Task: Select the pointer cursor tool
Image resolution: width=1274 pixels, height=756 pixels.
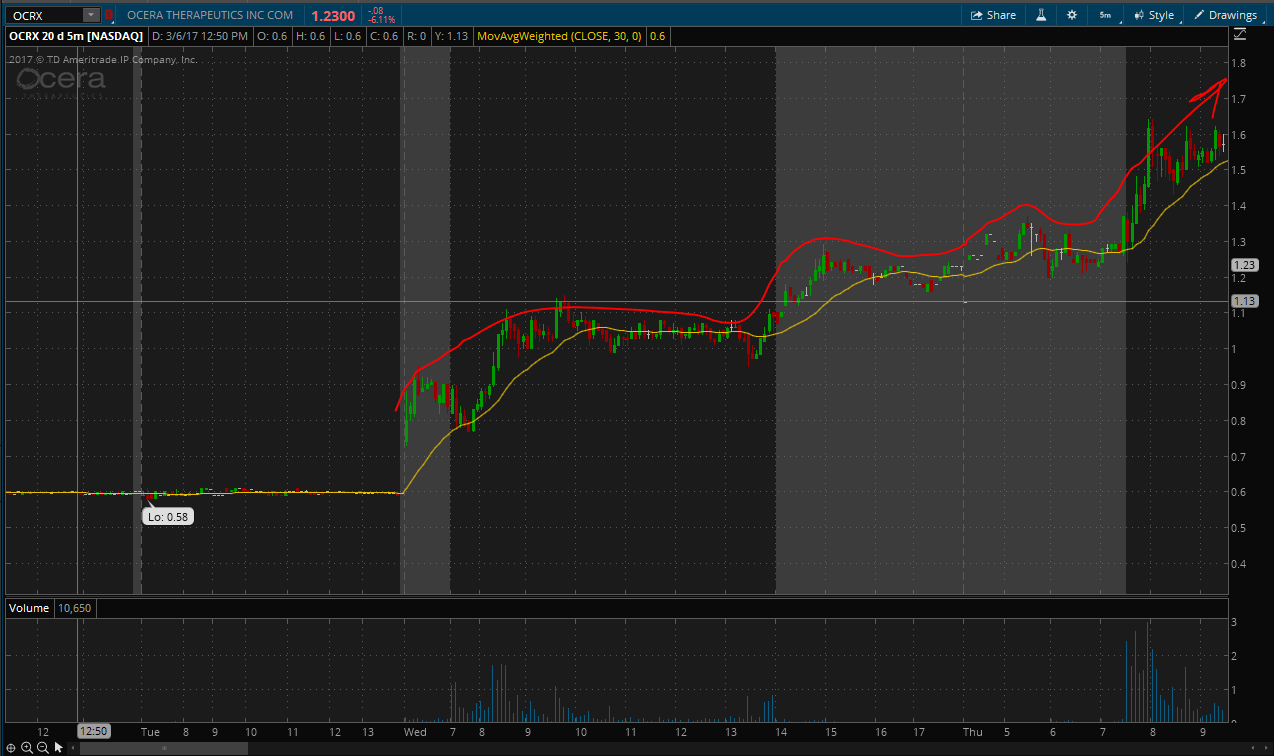Action: 58,747
